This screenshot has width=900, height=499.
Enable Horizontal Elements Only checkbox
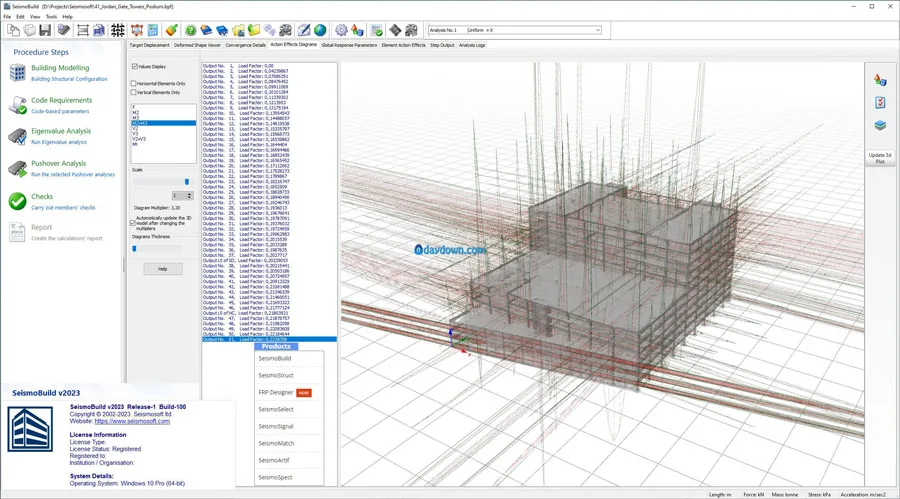(x=134, y=83)
